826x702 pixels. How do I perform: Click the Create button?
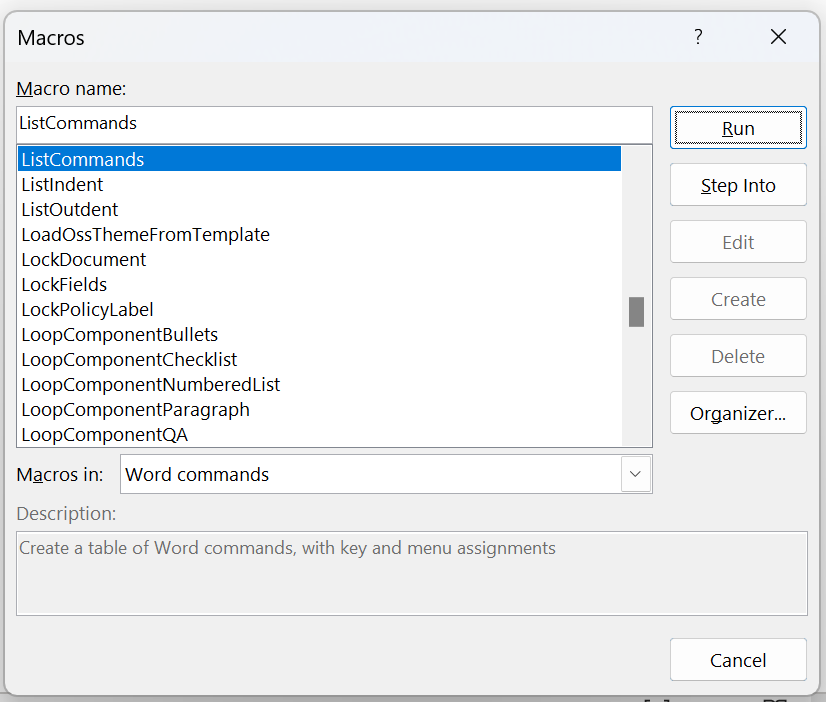pyautogui.click(x=738, y=299)
